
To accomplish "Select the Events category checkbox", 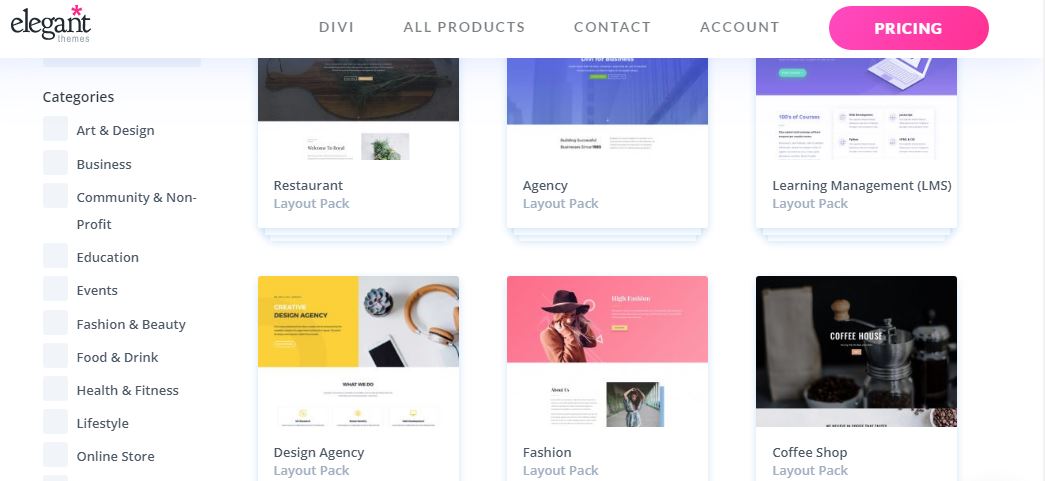I will pyautogui.click(x=55, y=288).
